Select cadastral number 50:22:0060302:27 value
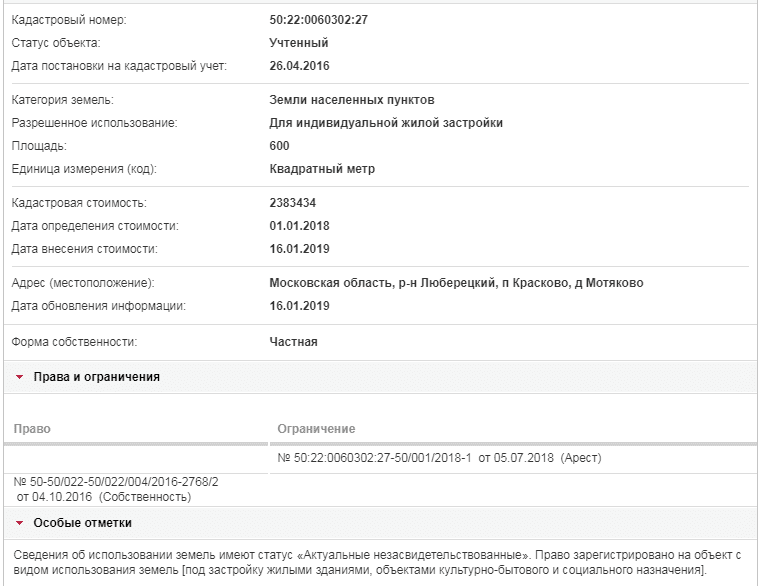Viewport: 761px width, 586px height. (x=318, y=20)
